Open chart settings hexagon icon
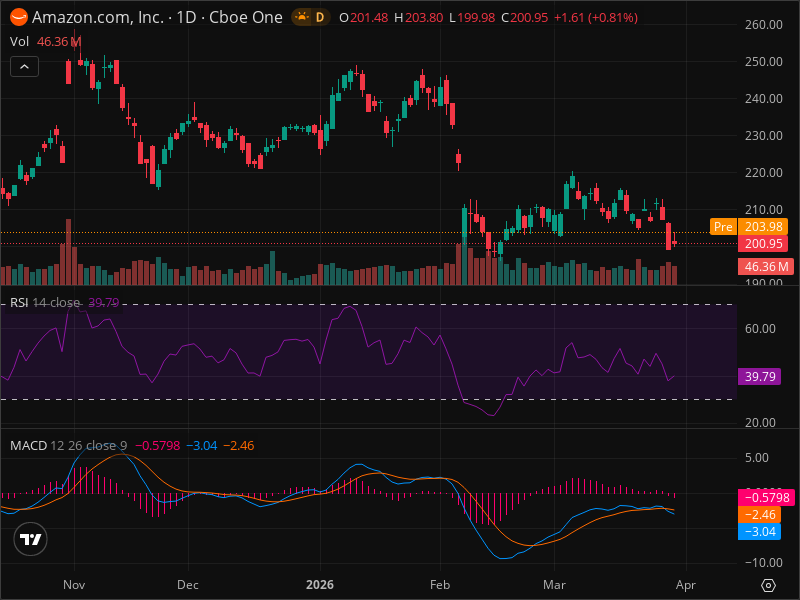This screenshot has width=800, height=600. tap(768, 585)
